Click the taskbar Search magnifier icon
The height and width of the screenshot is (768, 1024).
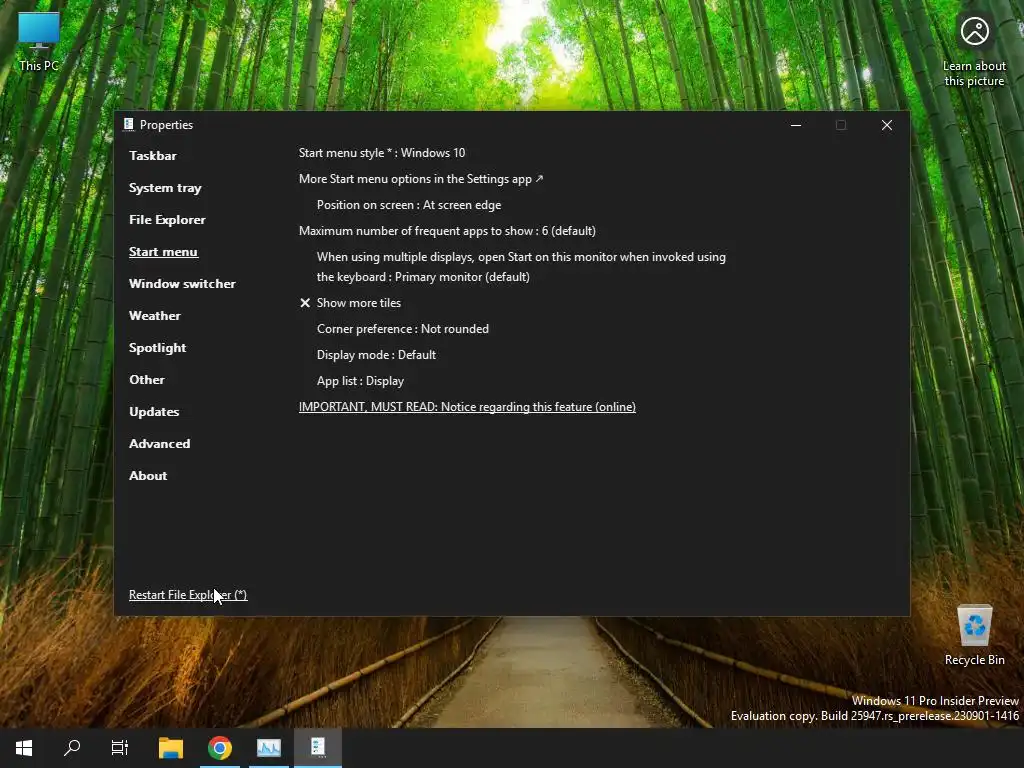pyautogui.click(x=72, y=747)
